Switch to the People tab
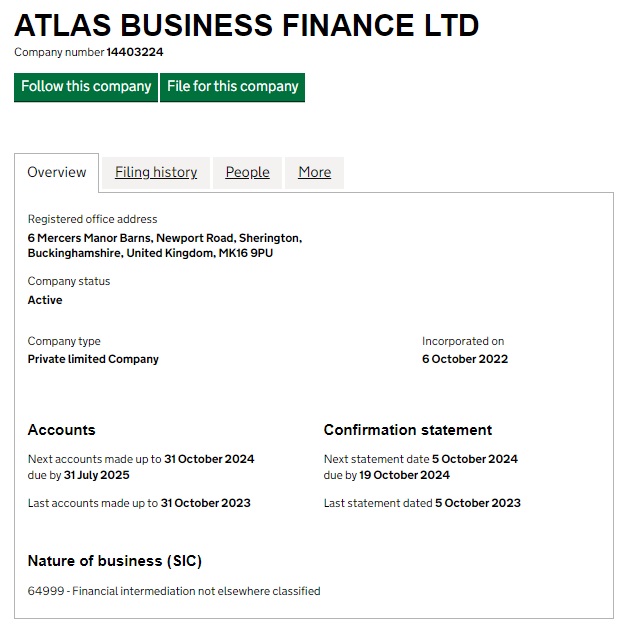 point(247,172)
